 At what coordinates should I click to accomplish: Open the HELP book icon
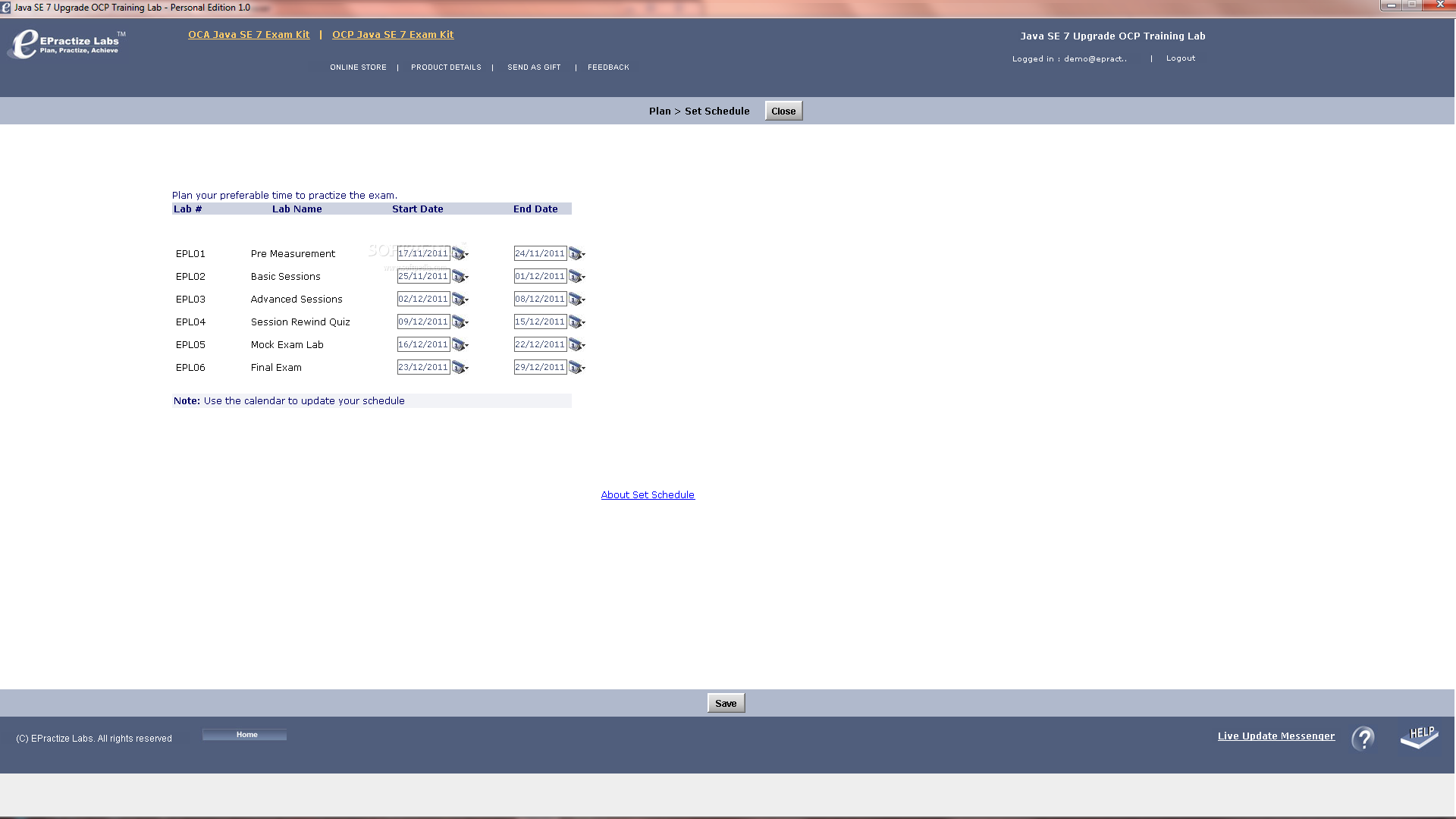[x=1420, y=737]
